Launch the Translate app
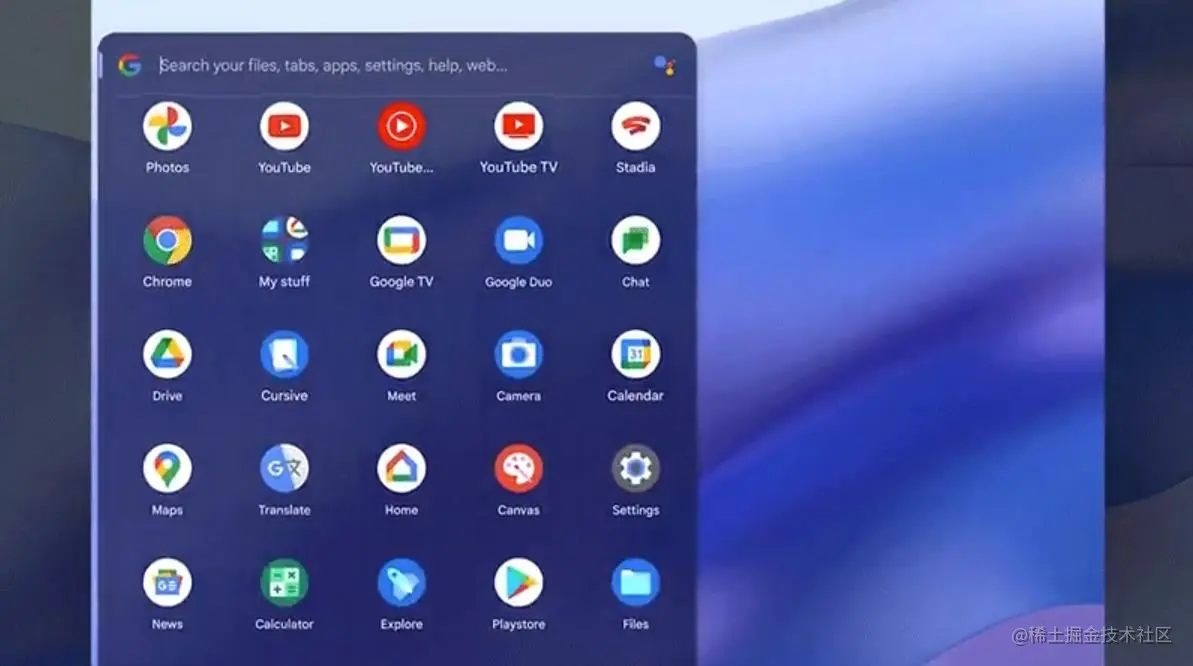Viewport: 1193px width, 666px height. (284, 469)
